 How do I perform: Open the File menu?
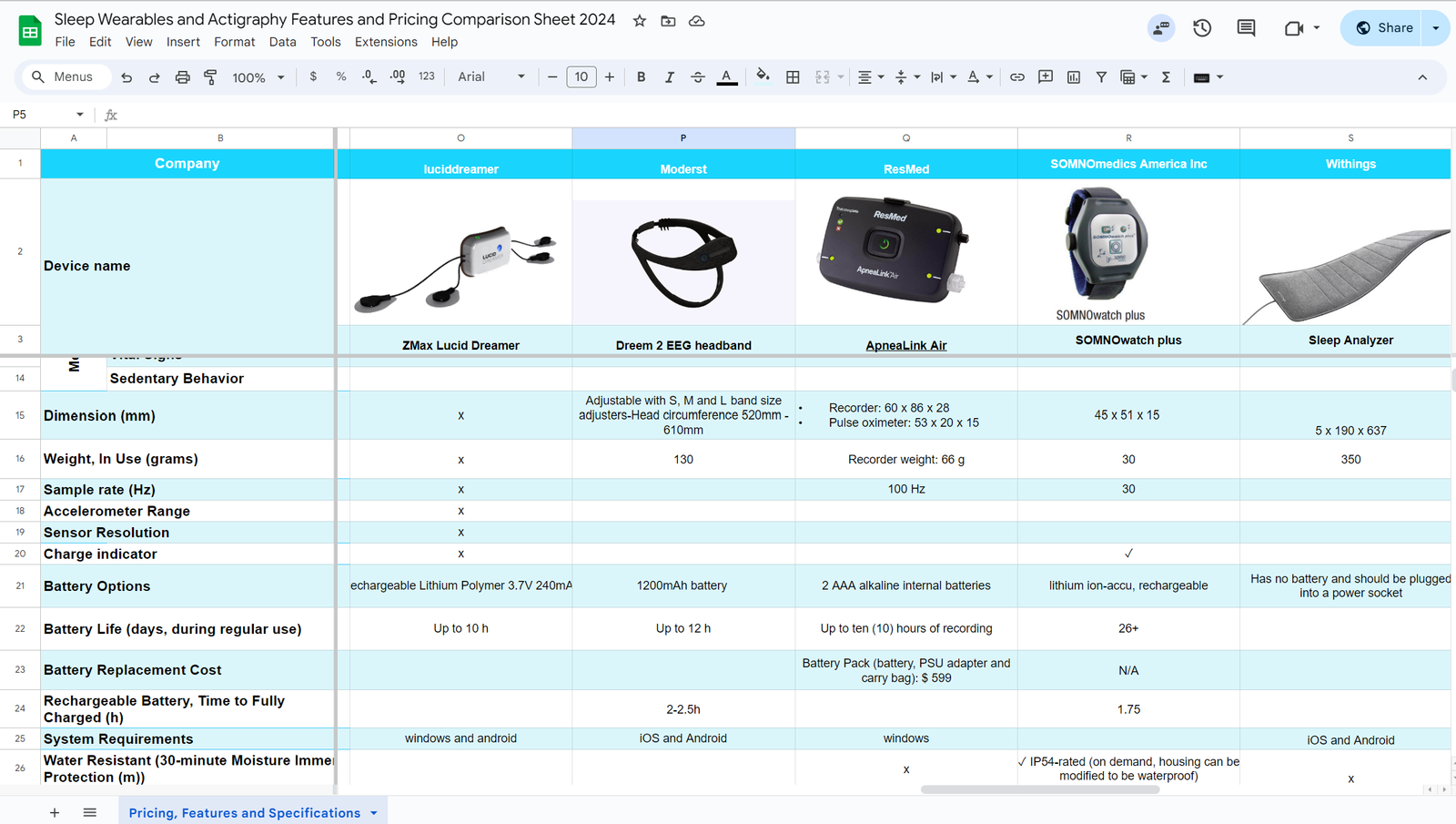coord(65,42)
